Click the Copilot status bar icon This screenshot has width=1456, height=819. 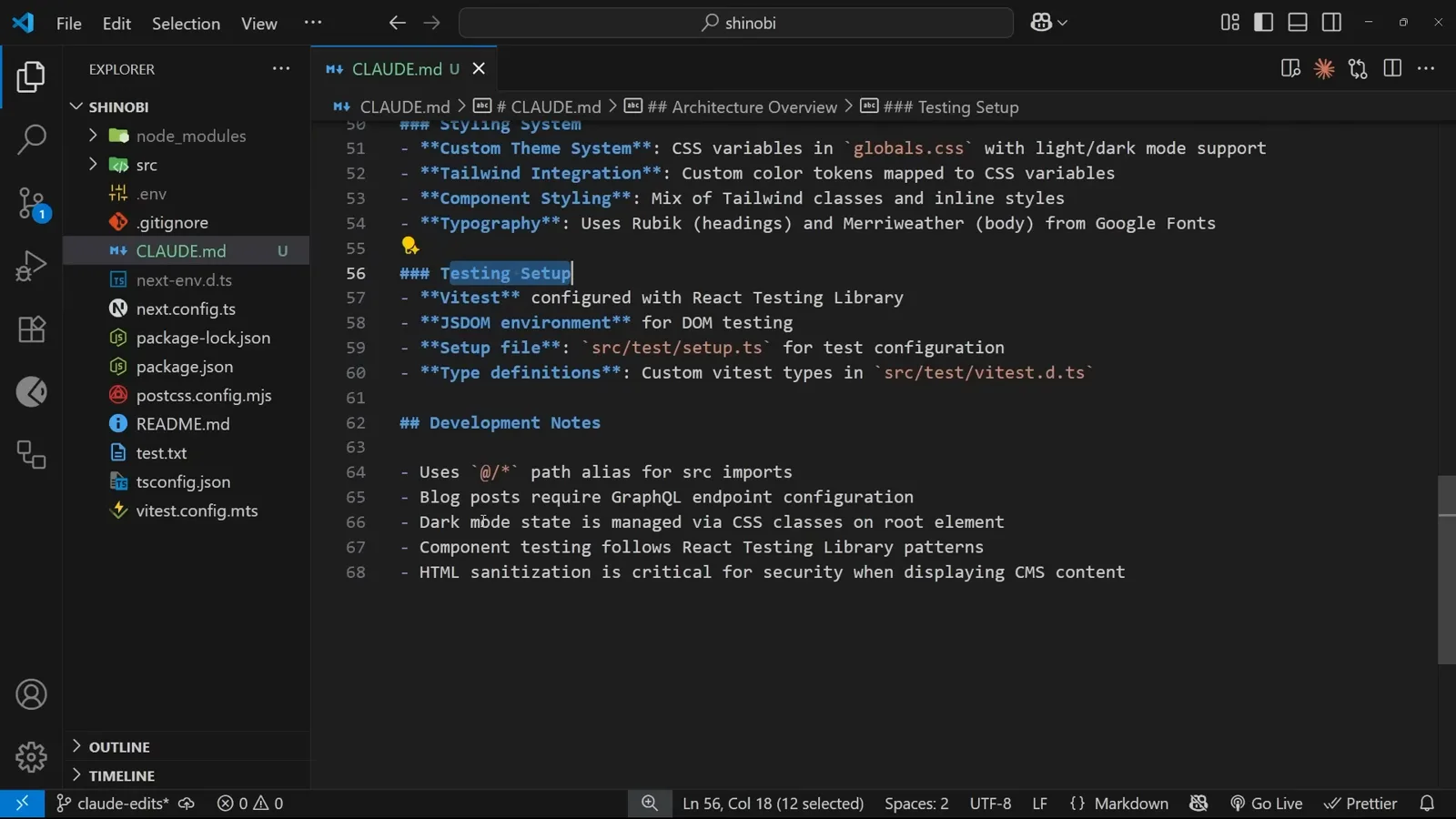pos(1198,804)
